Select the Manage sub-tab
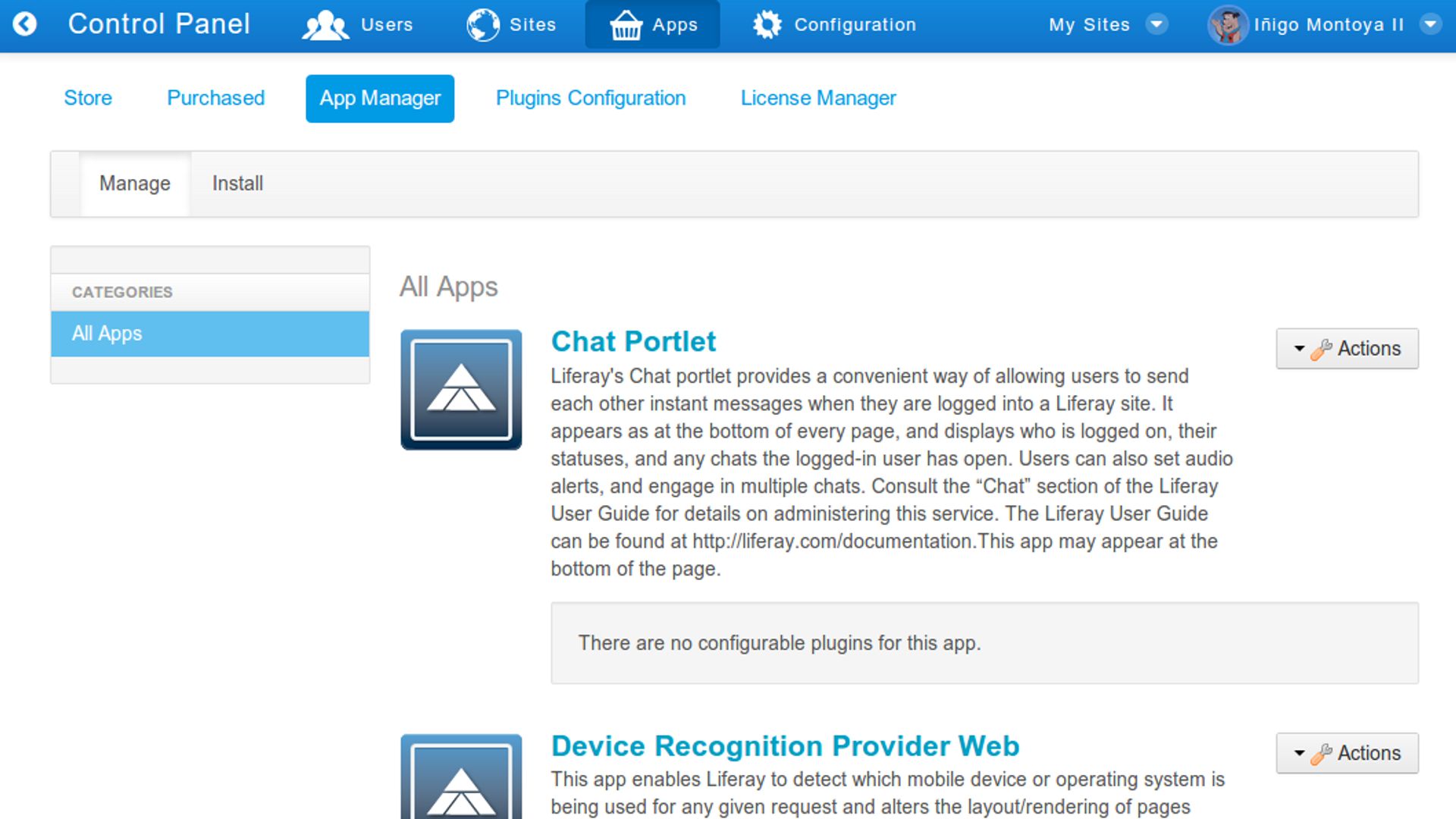1456x819 pixels. click(x=135, y=184)
